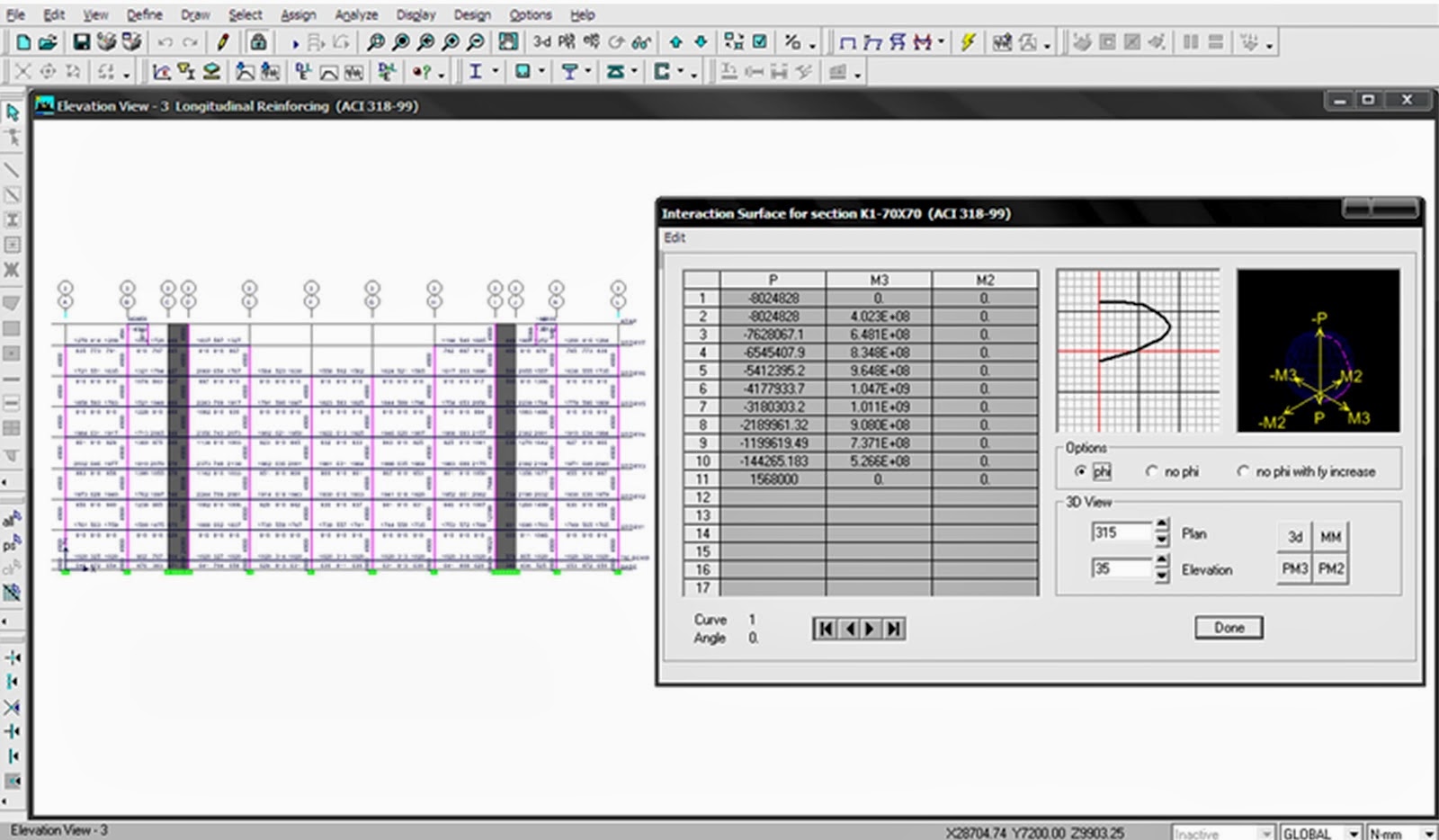Create a new model file
Viewport: 1439px width, 840px height.
click(x=24, y=42)
